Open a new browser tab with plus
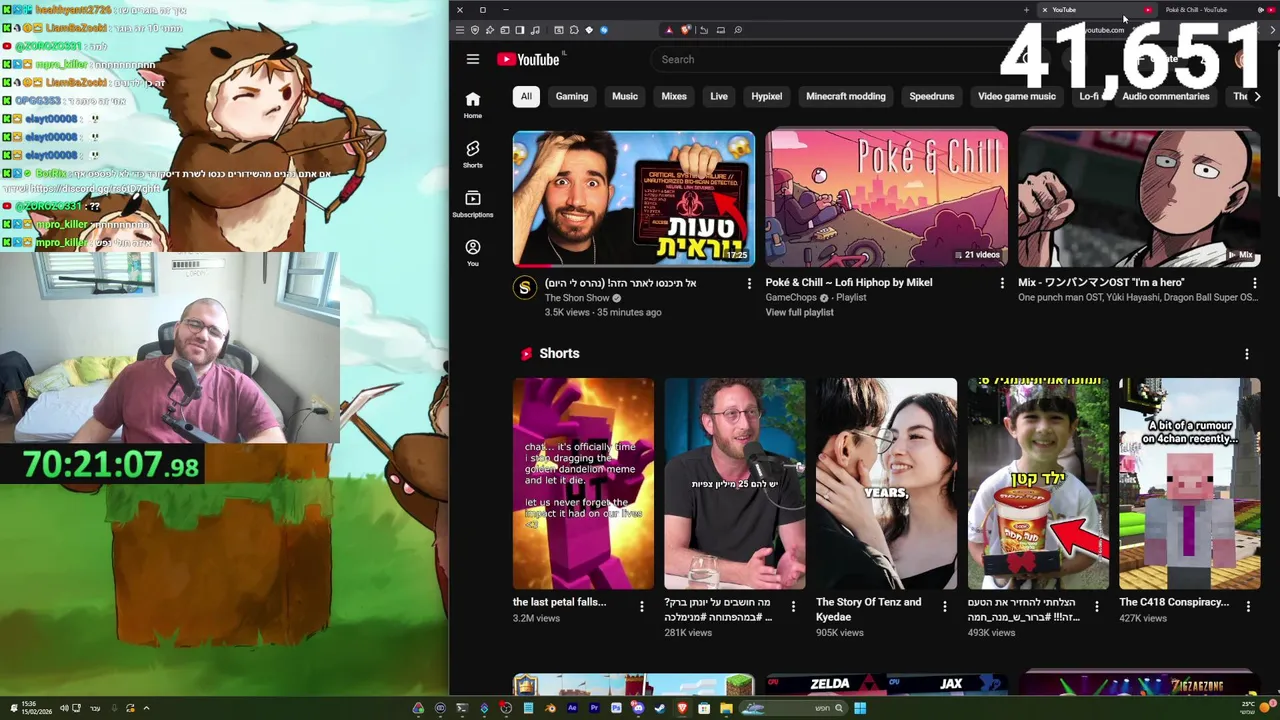Image resolution: width=1280 pixels, height=720 pixels. tap(1026, 10)
